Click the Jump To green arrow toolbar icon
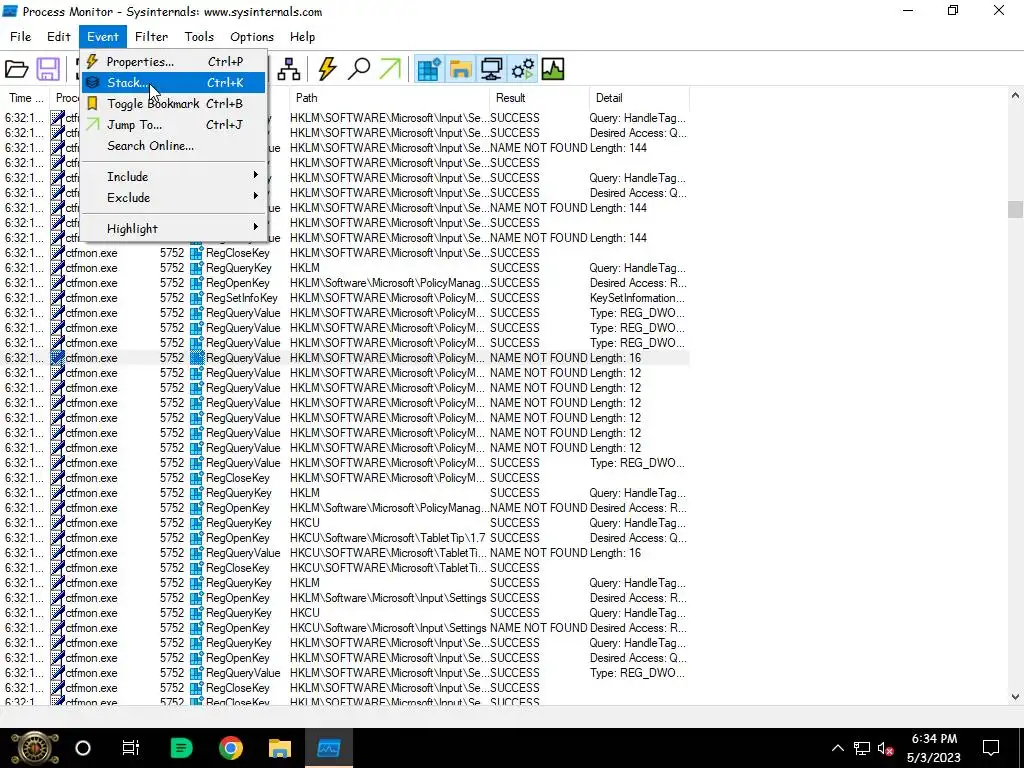The image size is (1024, 768). tap(390, 69)
